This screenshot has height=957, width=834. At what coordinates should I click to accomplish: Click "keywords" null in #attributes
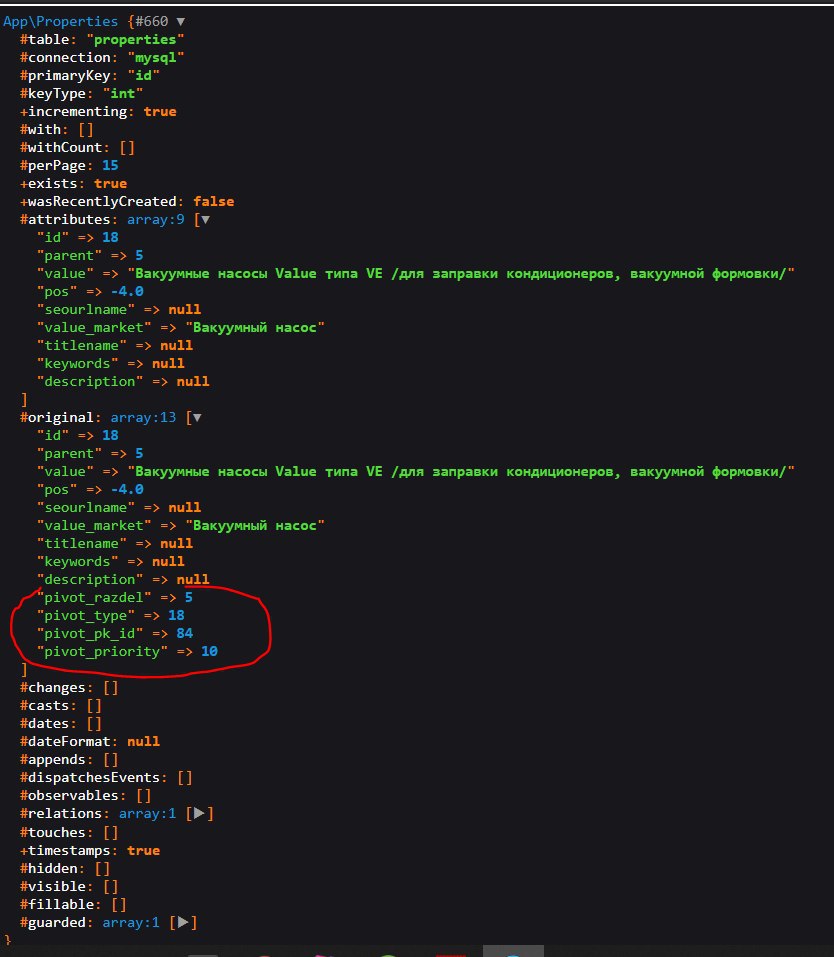click(x=168, y=364)
